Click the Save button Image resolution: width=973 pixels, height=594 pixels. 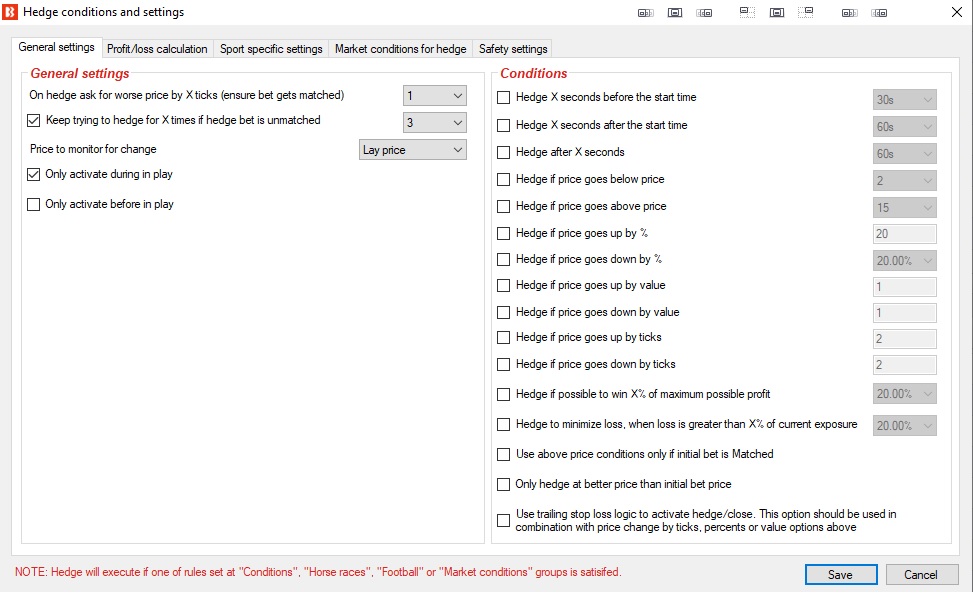point(841,575)
